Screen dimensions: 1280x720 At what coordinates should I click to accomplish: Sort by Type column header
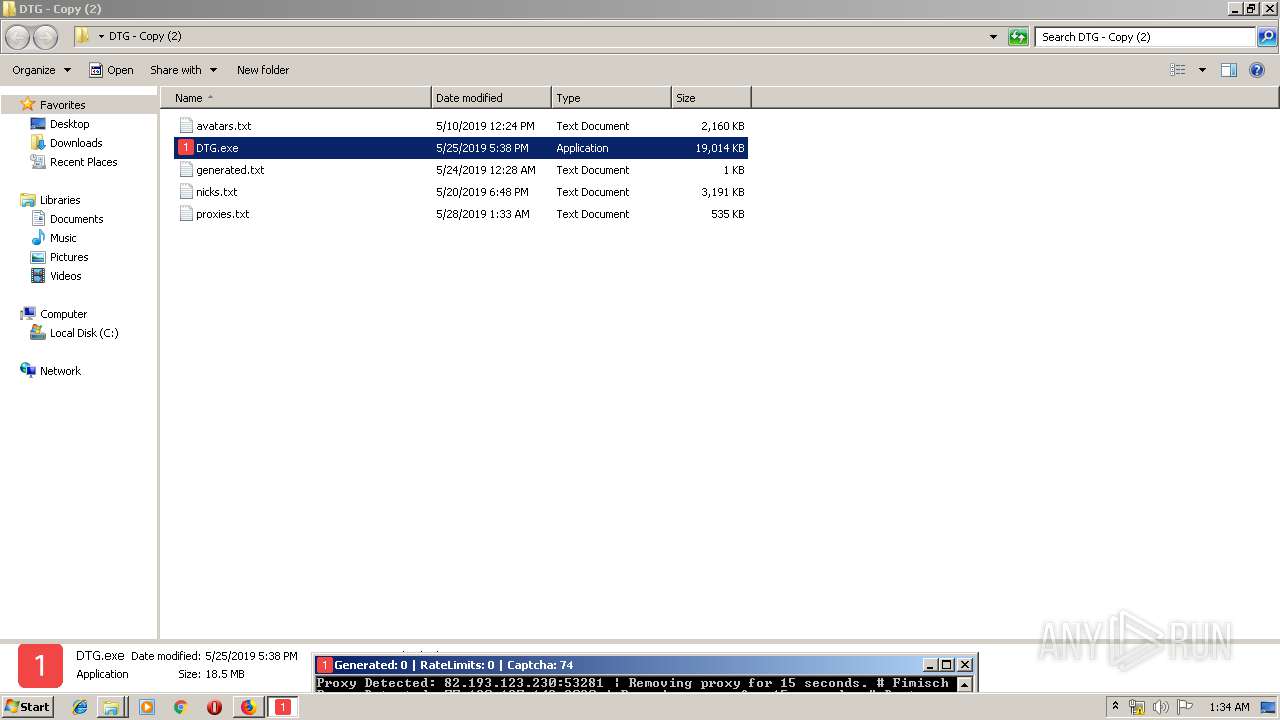click(x=611, y=98)
